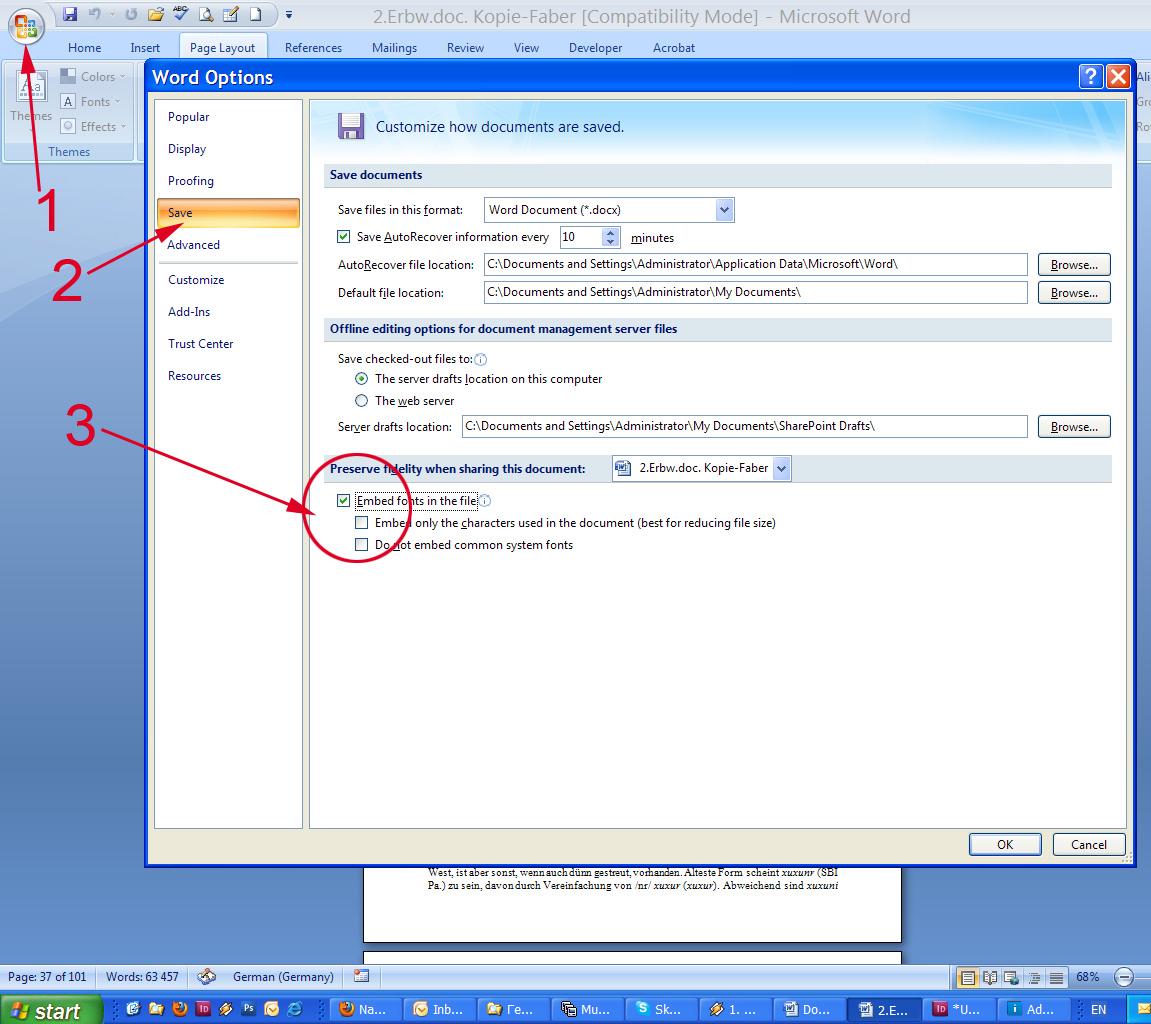1151x1024 pixels.
Task: Click the AutoRecover minutes number field
Action: (581, 237)
